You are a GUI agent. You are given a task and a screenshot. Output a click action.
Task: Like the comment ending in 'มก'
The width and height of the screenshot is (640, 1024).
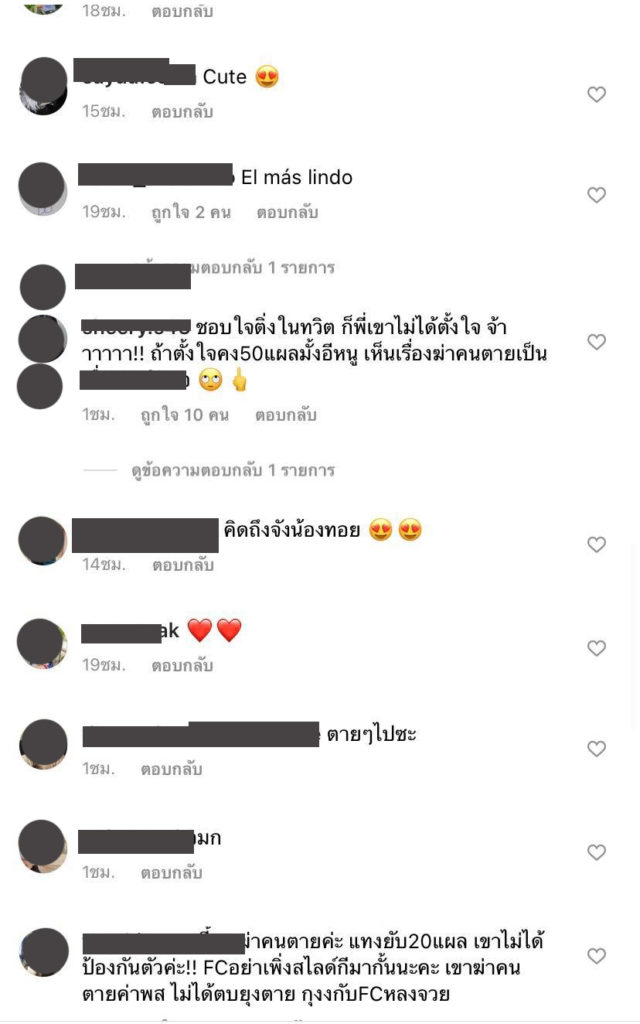click(596, 852)
